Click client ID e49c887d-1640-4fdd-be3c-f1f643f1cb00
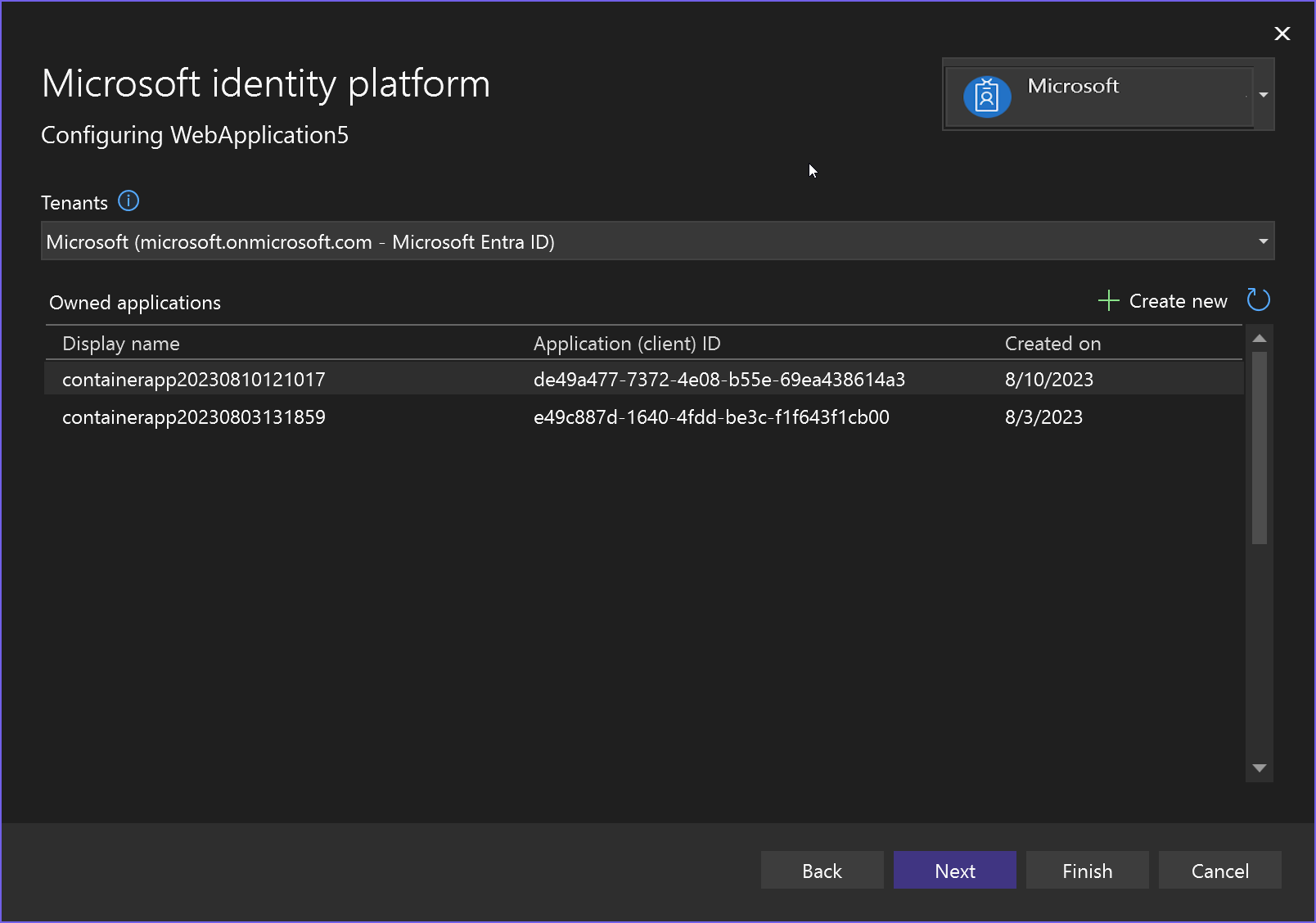This screenshot has height=923, width=1316. coord(711,417)
